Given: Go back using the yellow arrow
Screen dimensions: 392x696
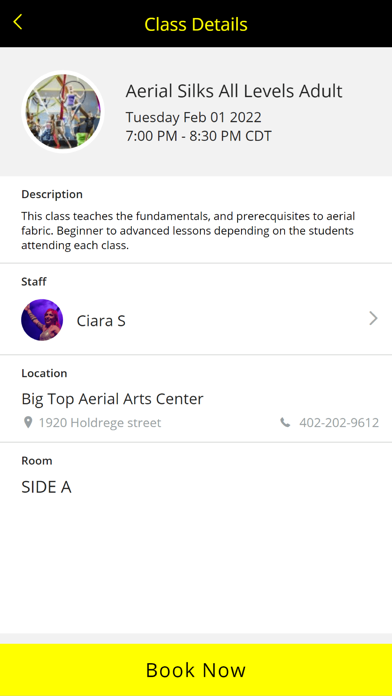Looking at the screenshot, I should (x=18, y=22).
